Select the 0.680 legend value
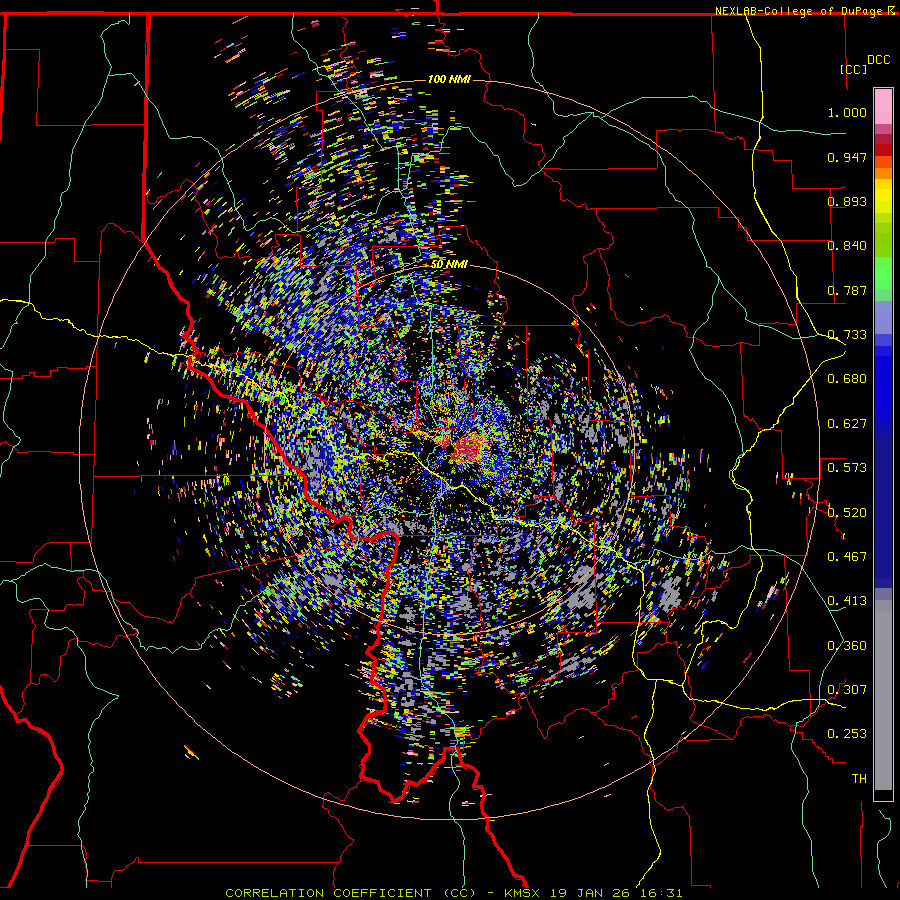Image resolution: width=900 pixels, height=900 pixels. (847, 379)
